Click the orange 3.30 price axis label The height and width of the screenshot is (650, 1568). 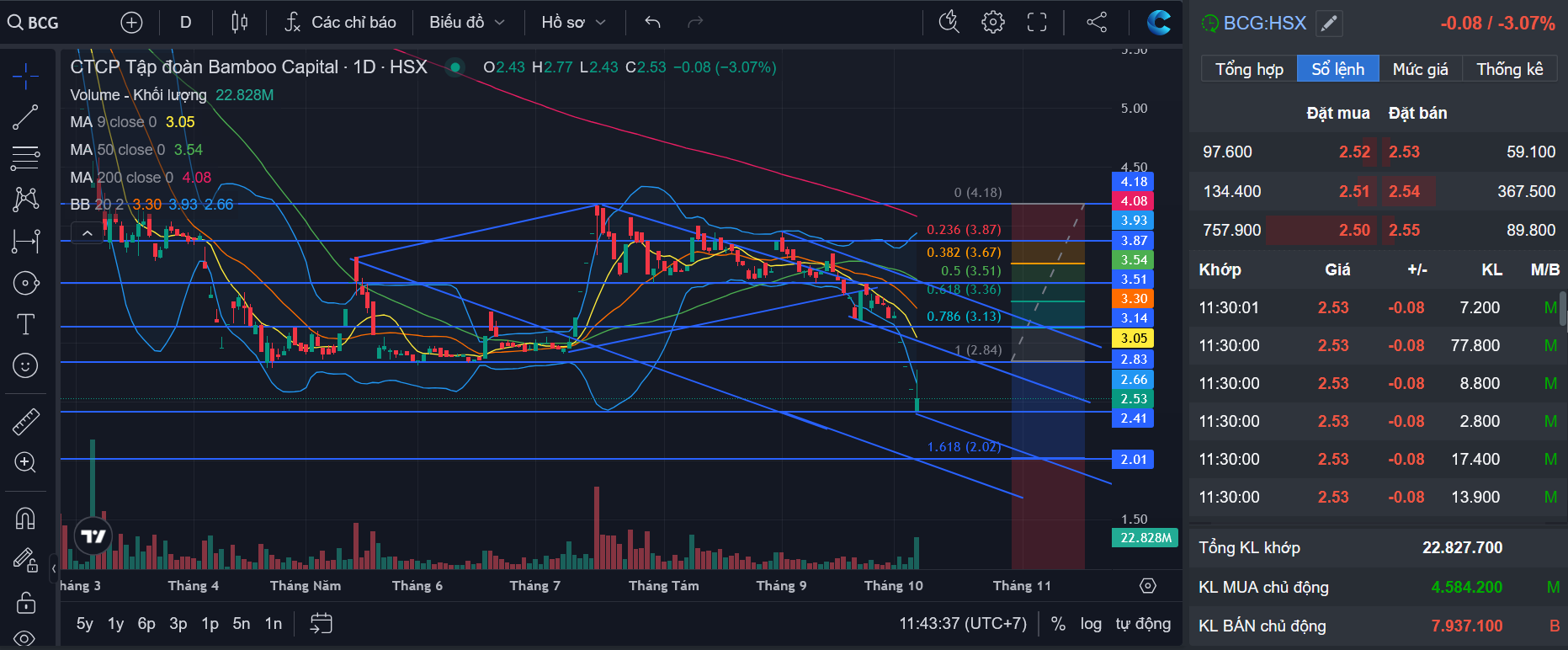[x=1134, y=299]
